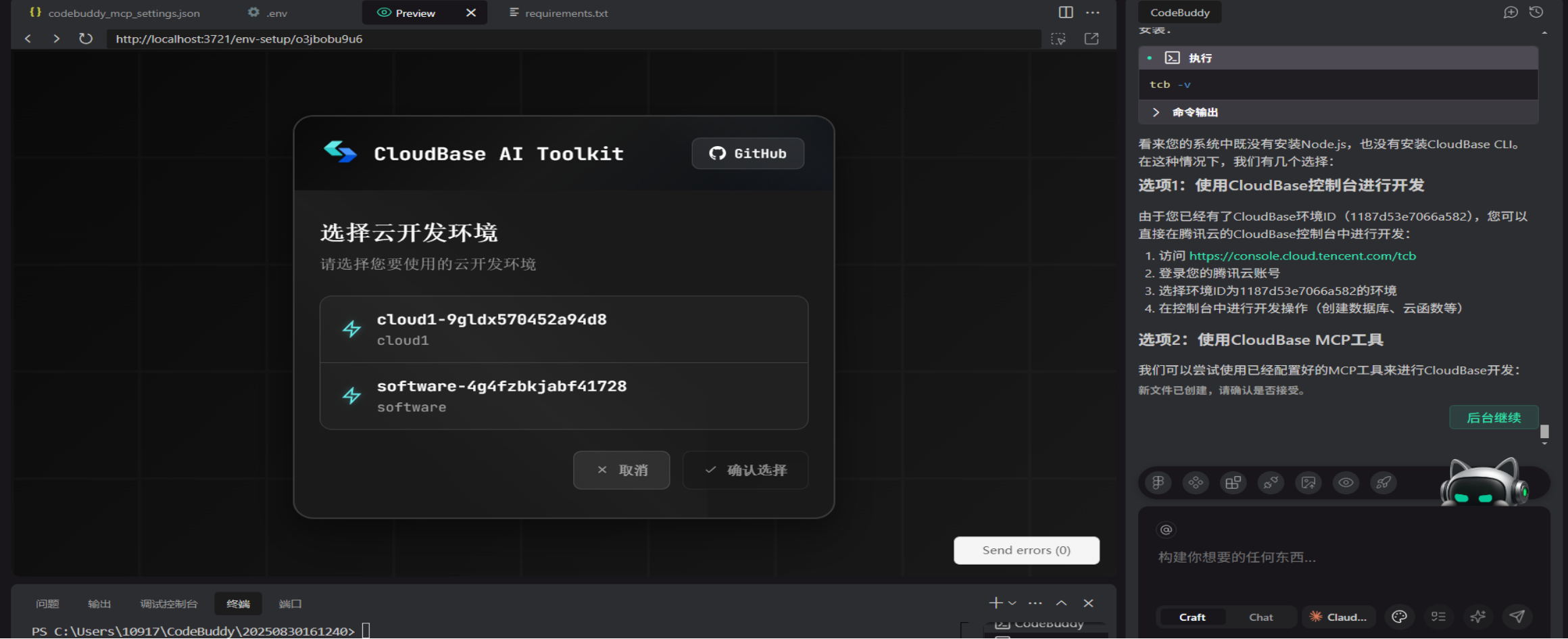Viewport: 1568px width, 639px height.
Task: Click the preview URL address bar
Action: pyautogui.click(x=573, y=39)
